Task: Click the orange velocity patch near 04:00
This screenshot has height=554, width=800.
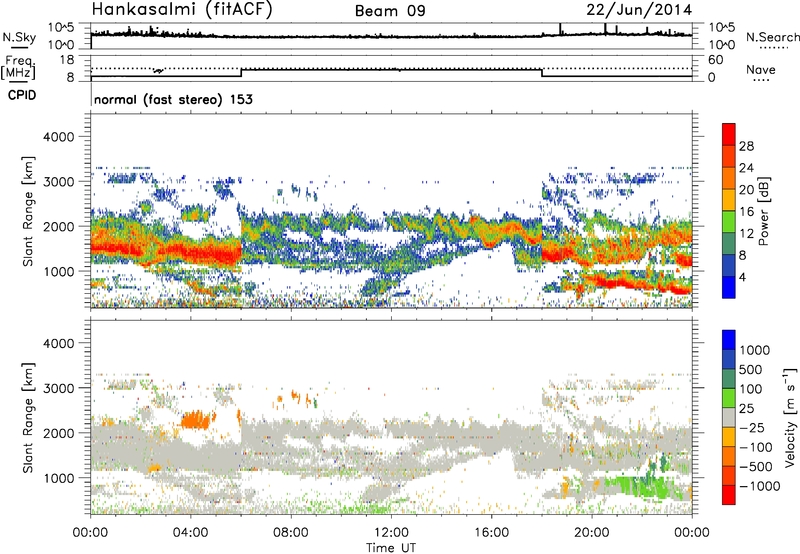Action: (x=196, y=420)
